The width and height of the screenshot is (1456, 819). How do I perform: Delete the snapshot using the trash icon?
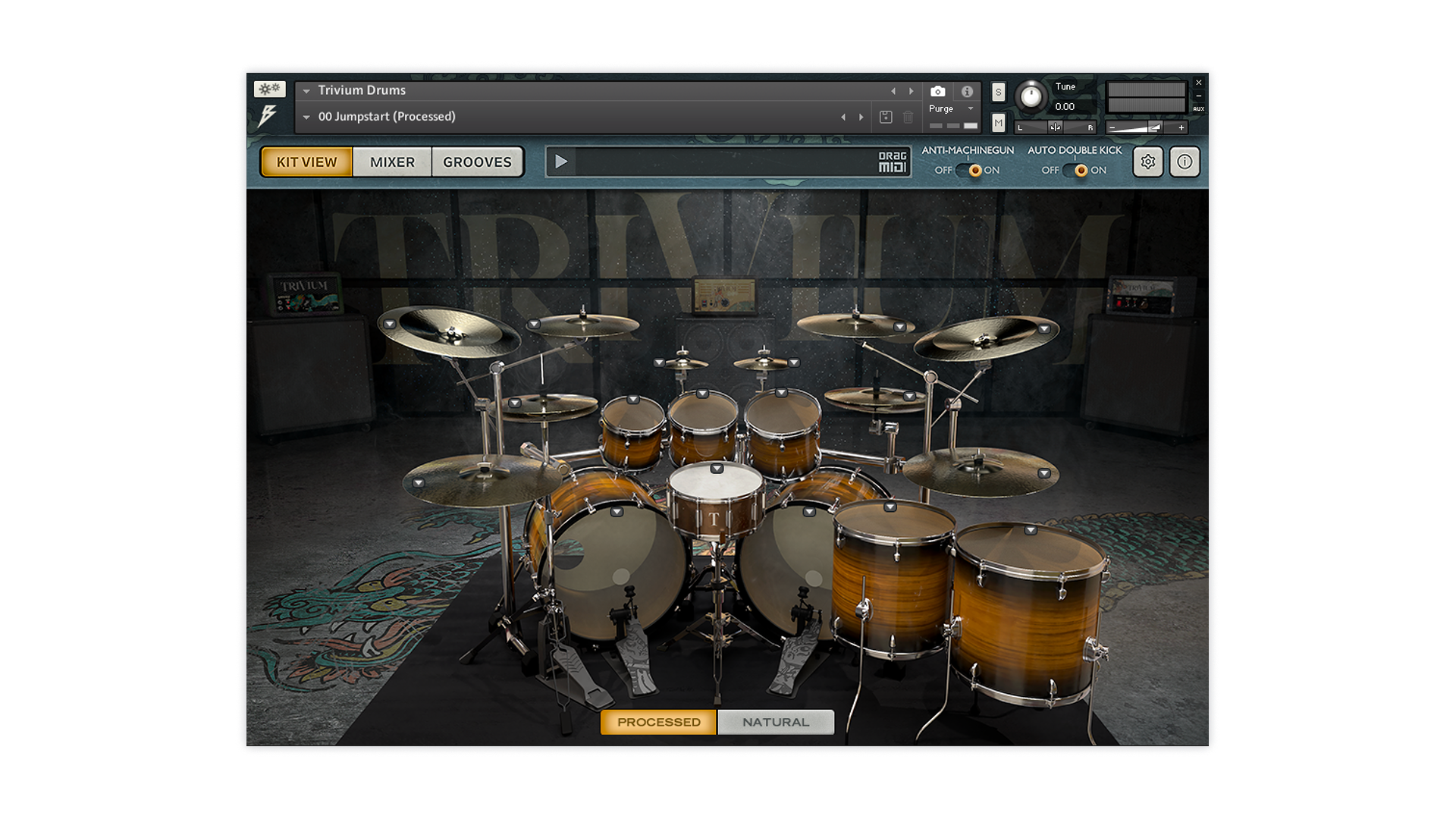[908, 117]
